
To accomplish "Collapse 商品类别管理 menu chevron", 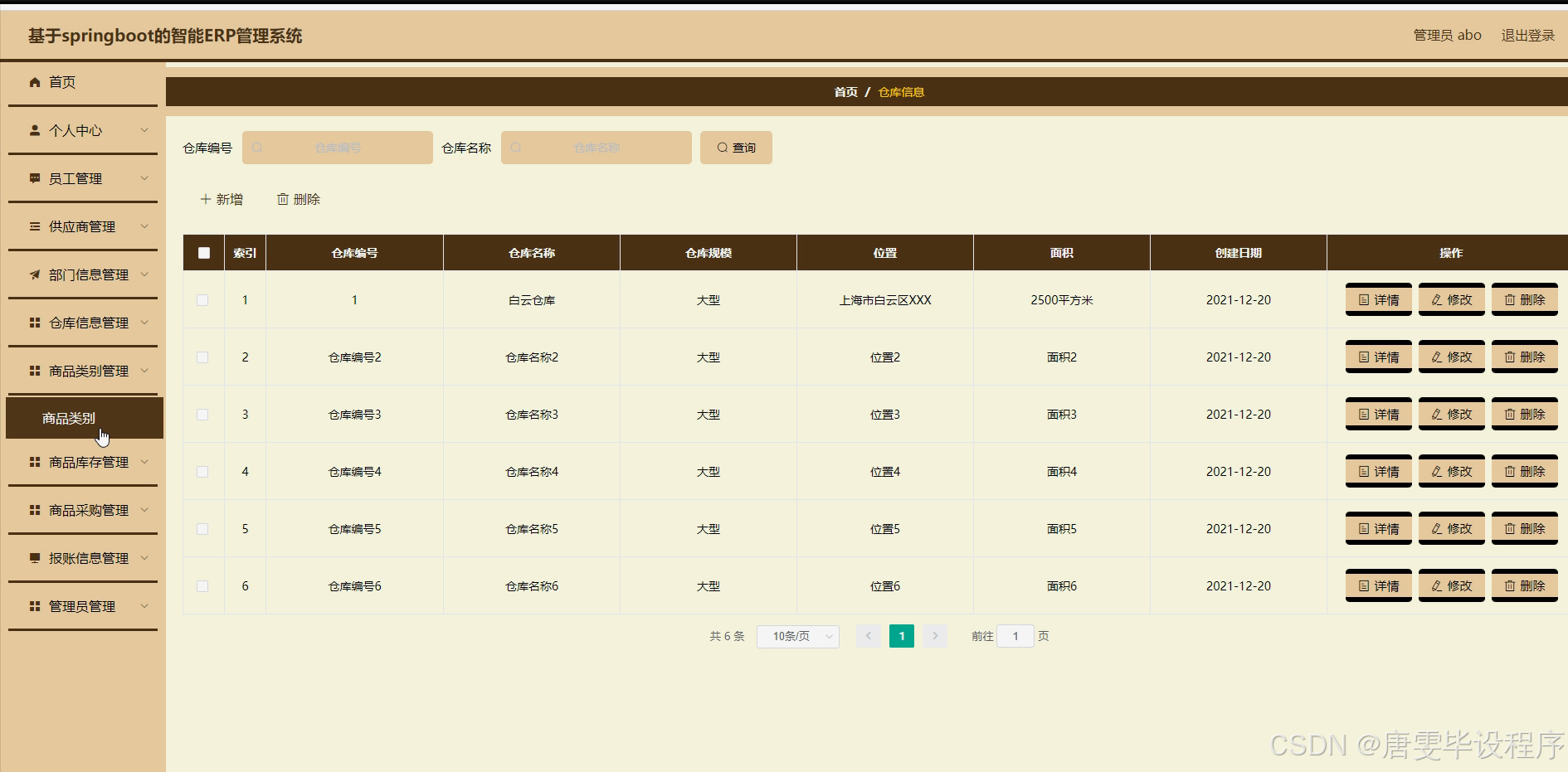I will (x=144, y=371).
